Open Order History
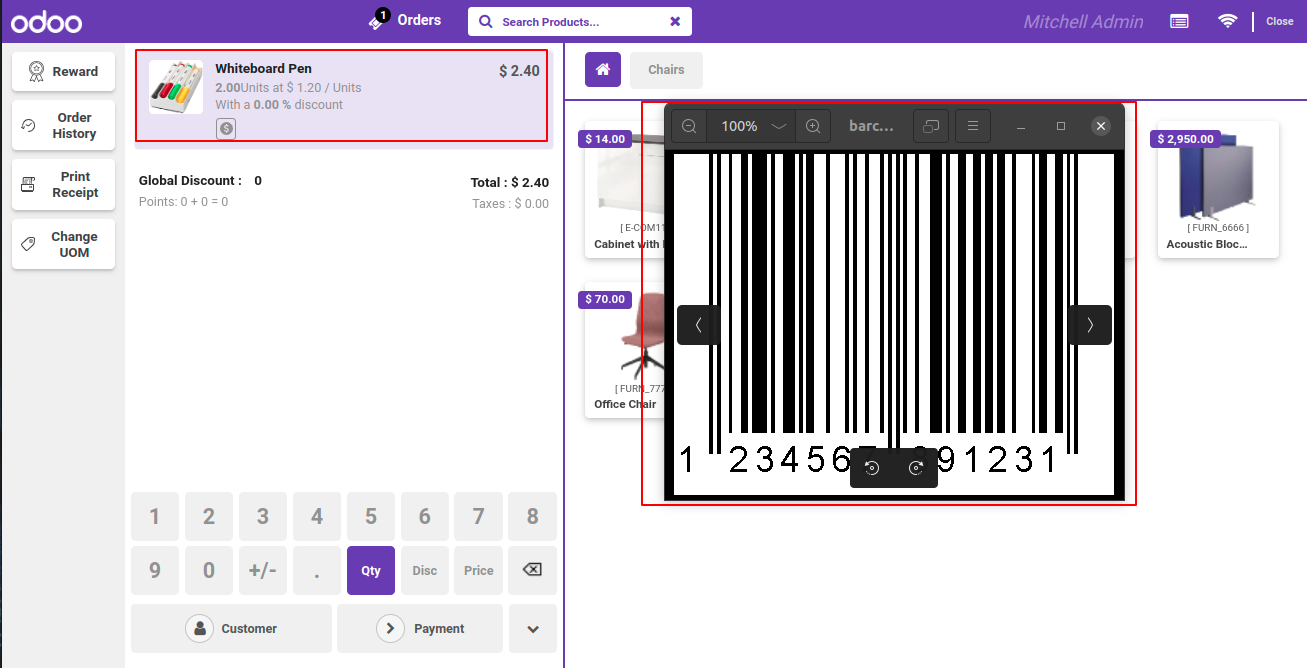Viewport: 1307px width, 668px height. (x=63, y=125)
